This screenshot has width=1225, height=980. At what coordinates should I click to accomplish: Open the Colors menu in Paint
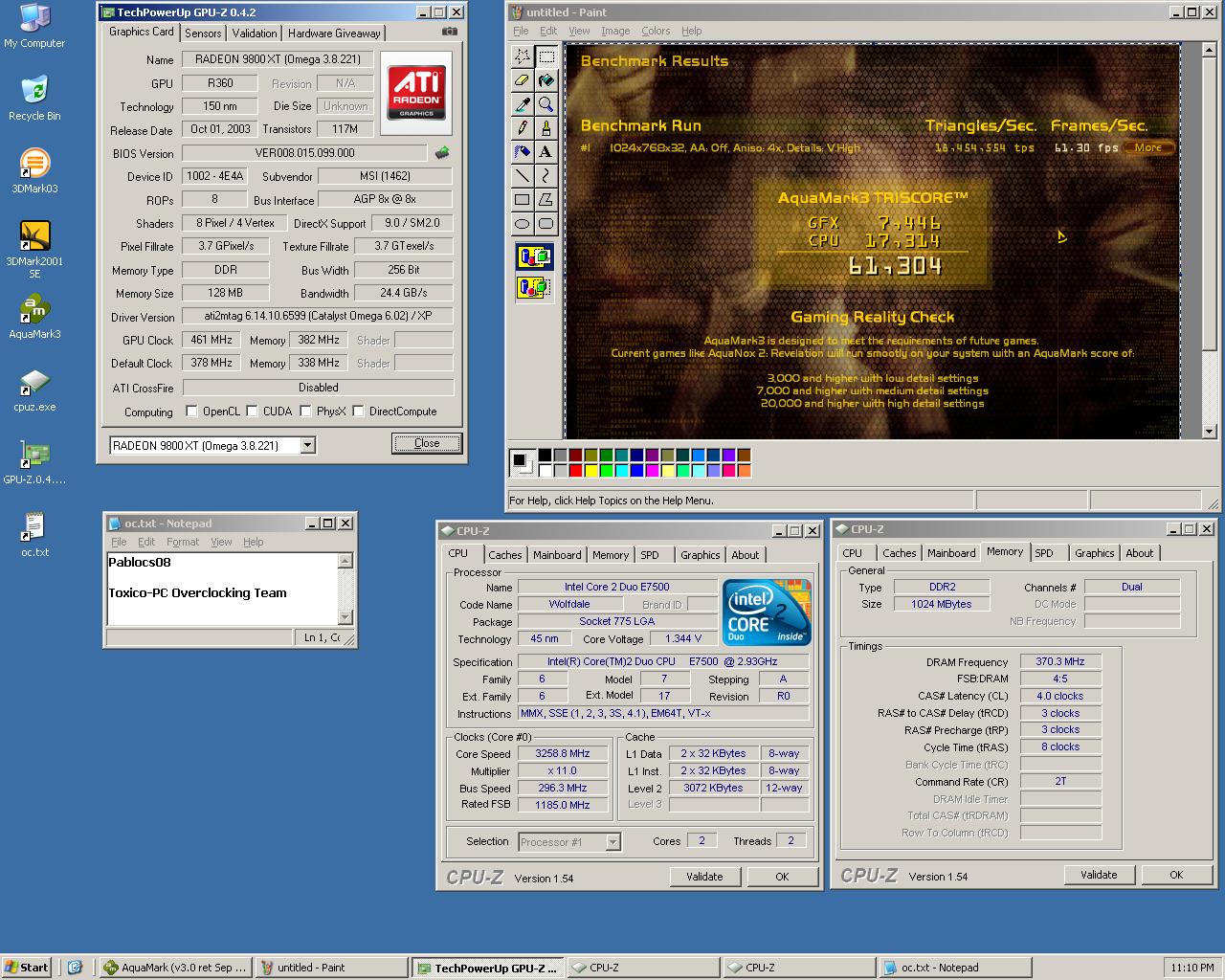[x=656, y=31]
